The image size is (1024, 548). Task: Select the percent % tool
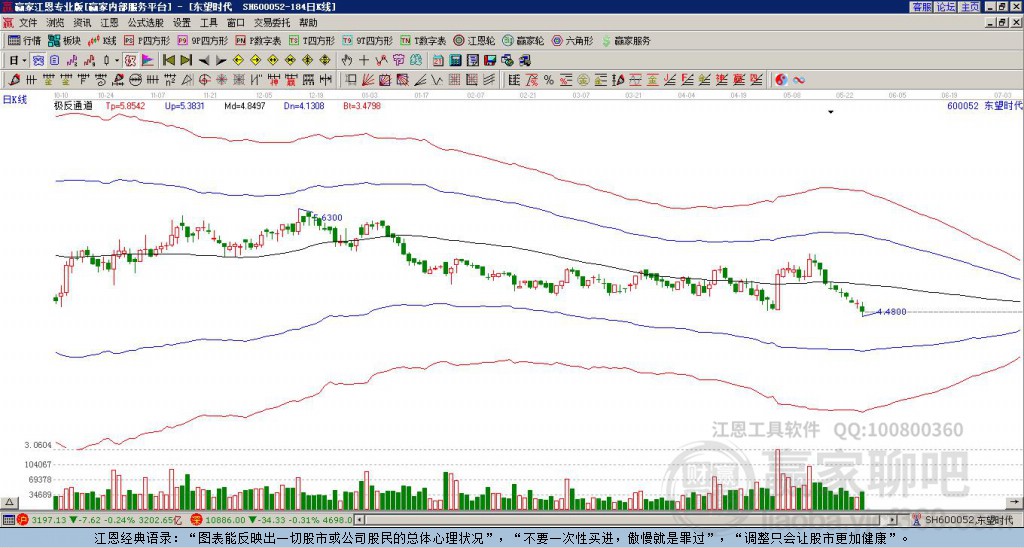pyautogui.click(x=549, y=80)
